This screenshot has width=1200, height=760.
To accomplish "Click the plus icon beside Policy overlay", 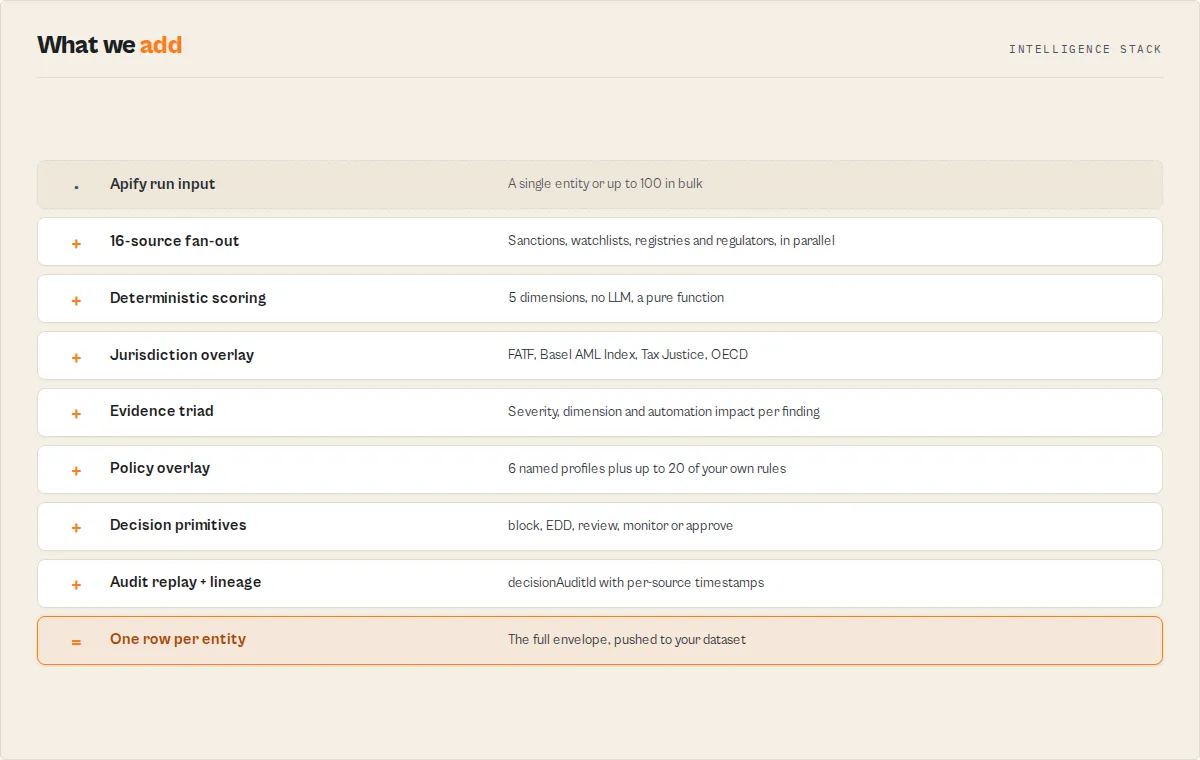I will point(76,470).
